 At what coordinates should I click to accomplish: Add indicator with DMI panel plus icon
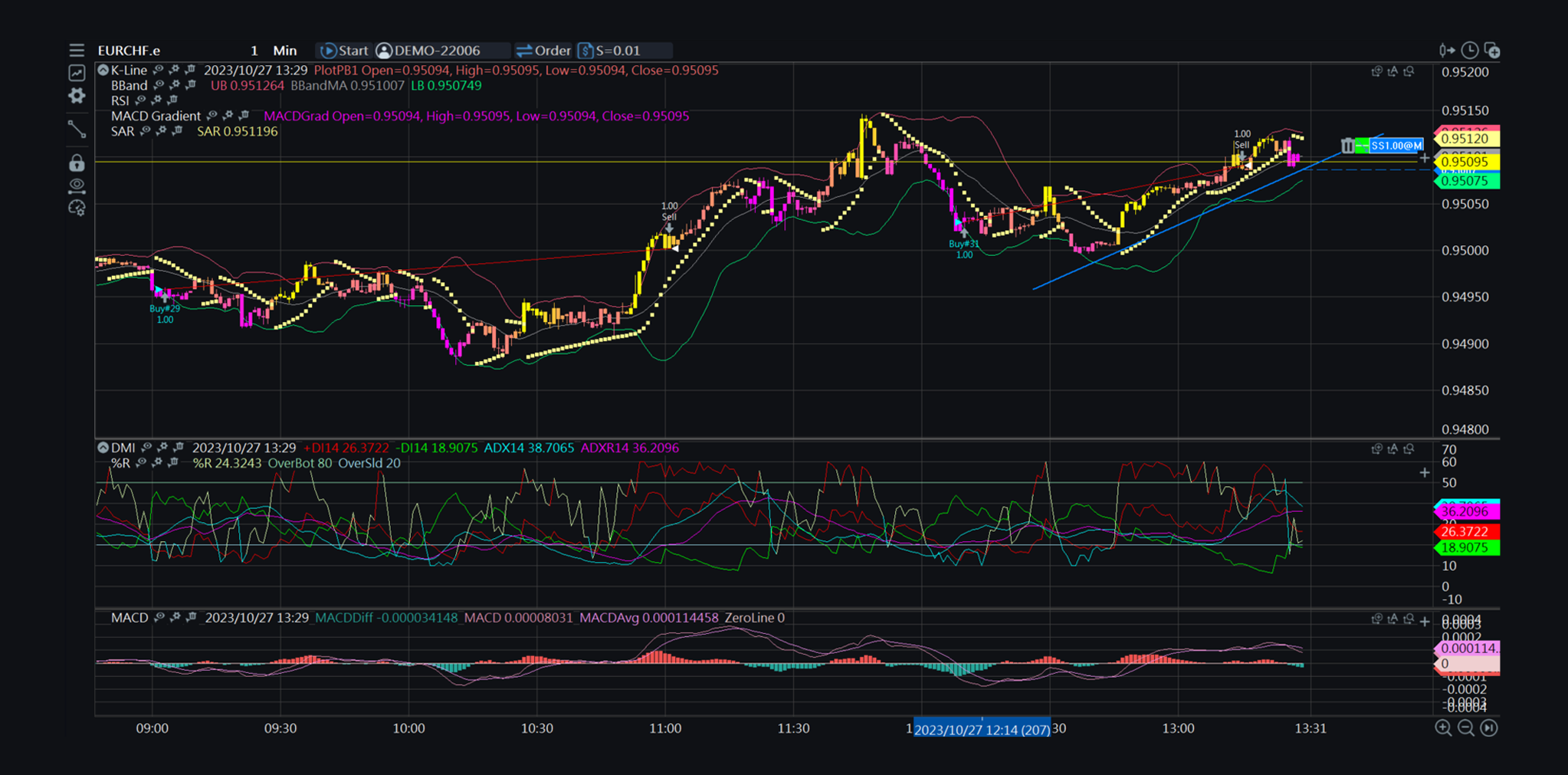tap(1425, 473)
